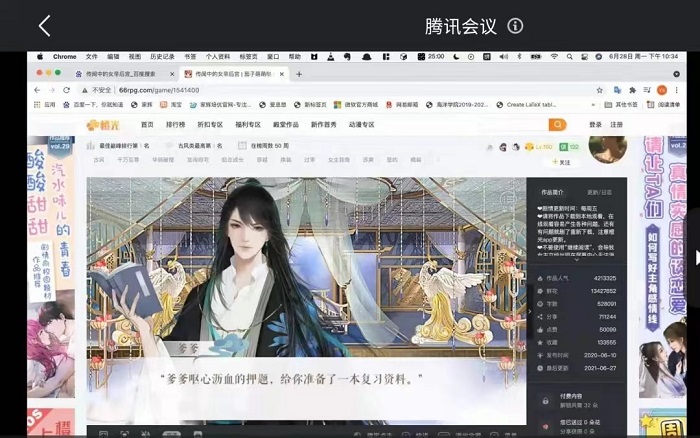Click the 不安全 site warning icon
The height and width of the screenshot is (438, 700).
pos(84,90)
